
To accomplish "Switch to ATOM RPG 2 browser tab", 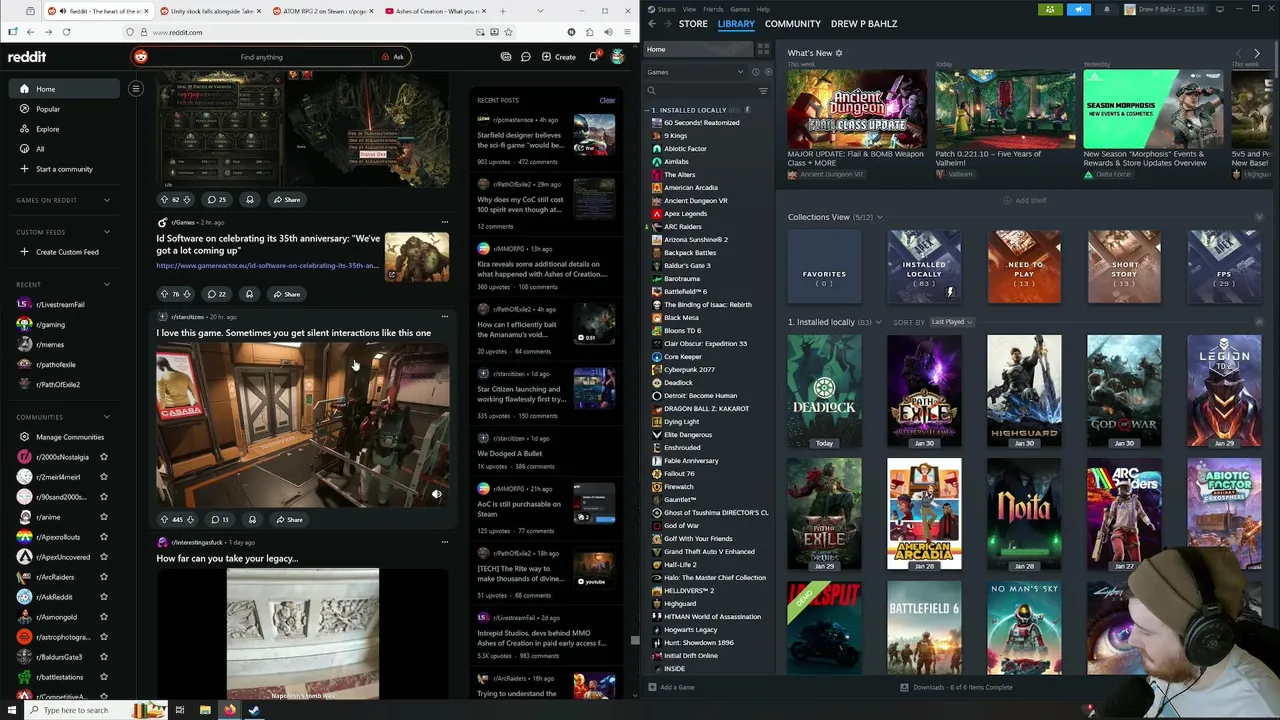I will tap(322, 11).
